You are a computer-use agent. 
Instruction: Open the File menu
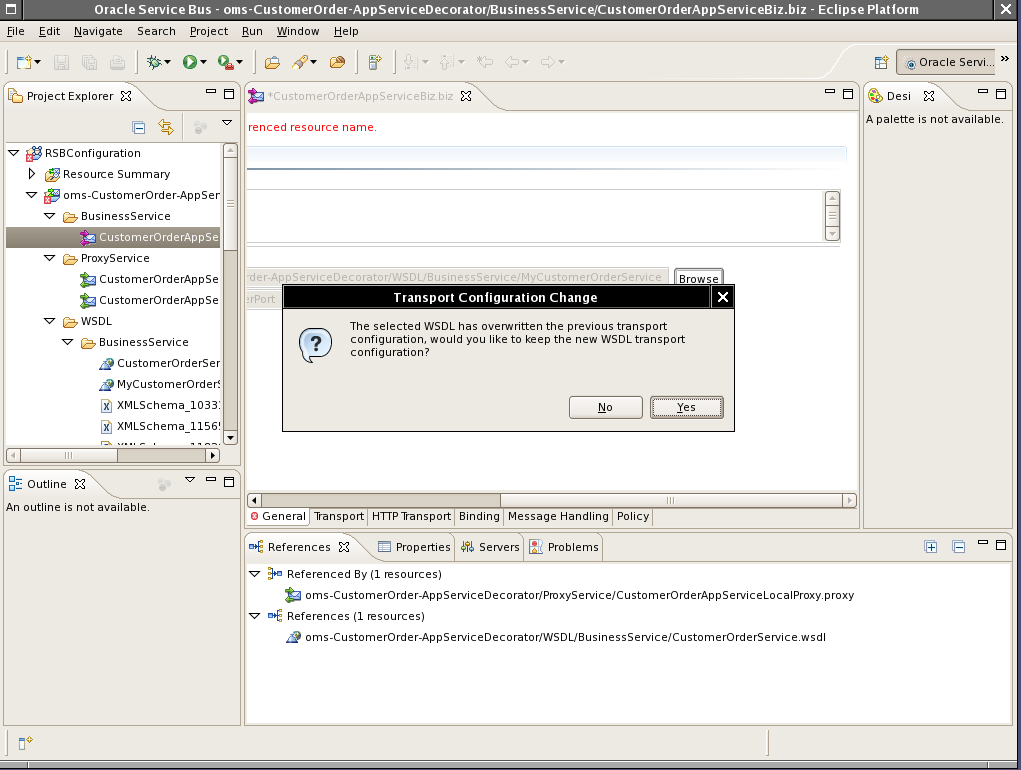click(x=16, y=31)
